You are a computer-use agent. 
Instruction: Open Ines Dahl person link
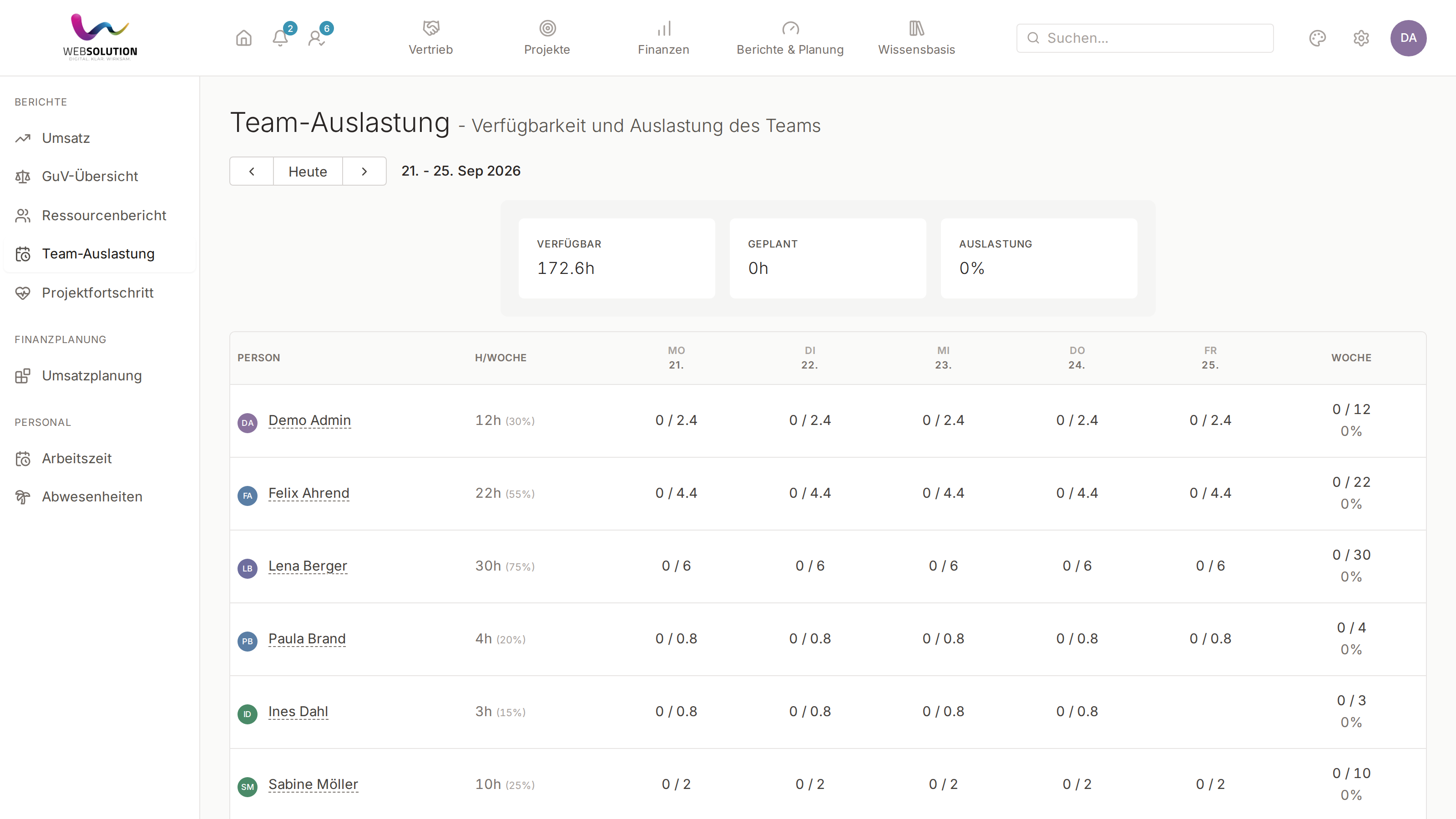(298, 712)
